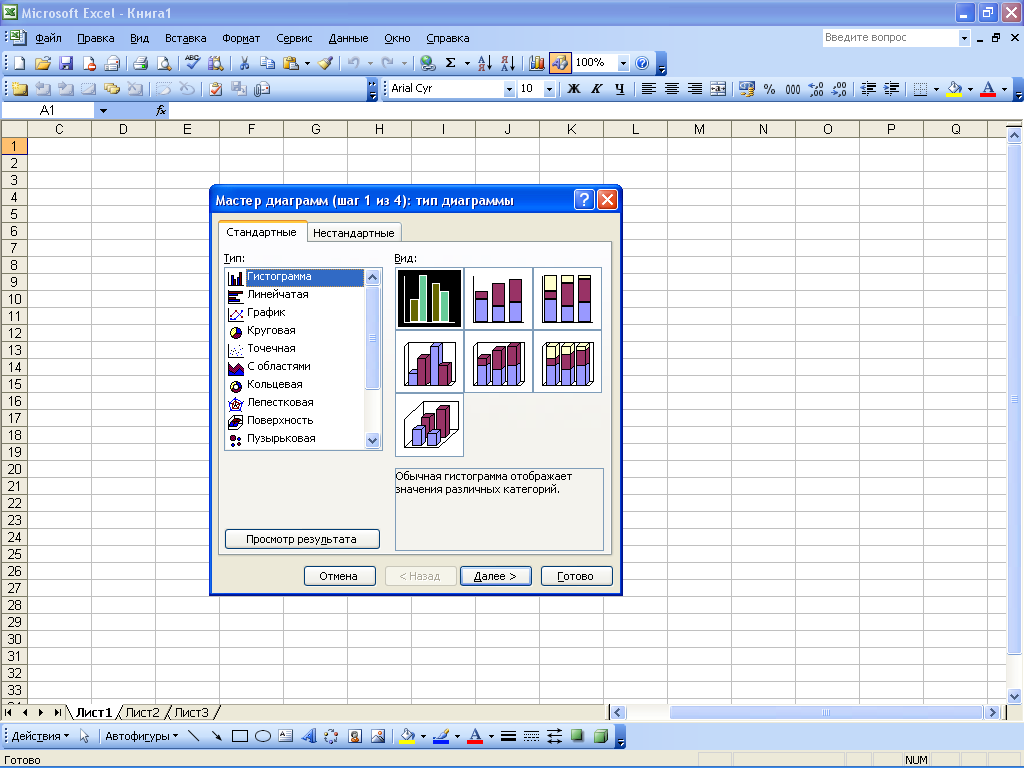Open the Файл menu

48,38
